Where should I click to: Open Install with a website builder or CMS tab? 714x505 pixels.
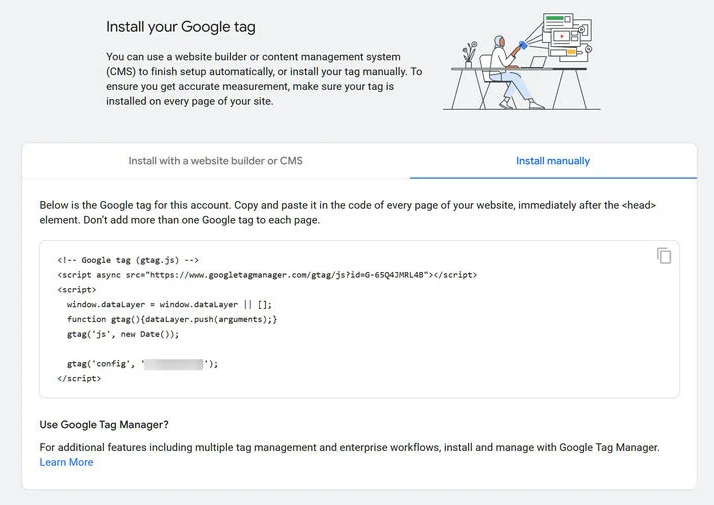tap(215, 161)
